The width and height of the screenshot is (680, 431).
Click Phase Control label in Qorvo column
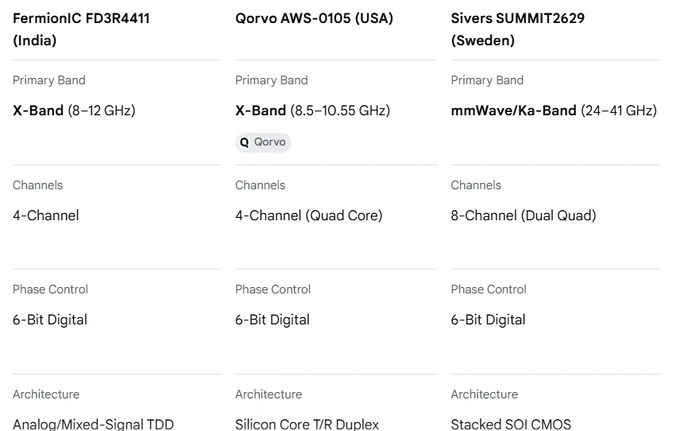pyautogui.click(x=273, y=289)
